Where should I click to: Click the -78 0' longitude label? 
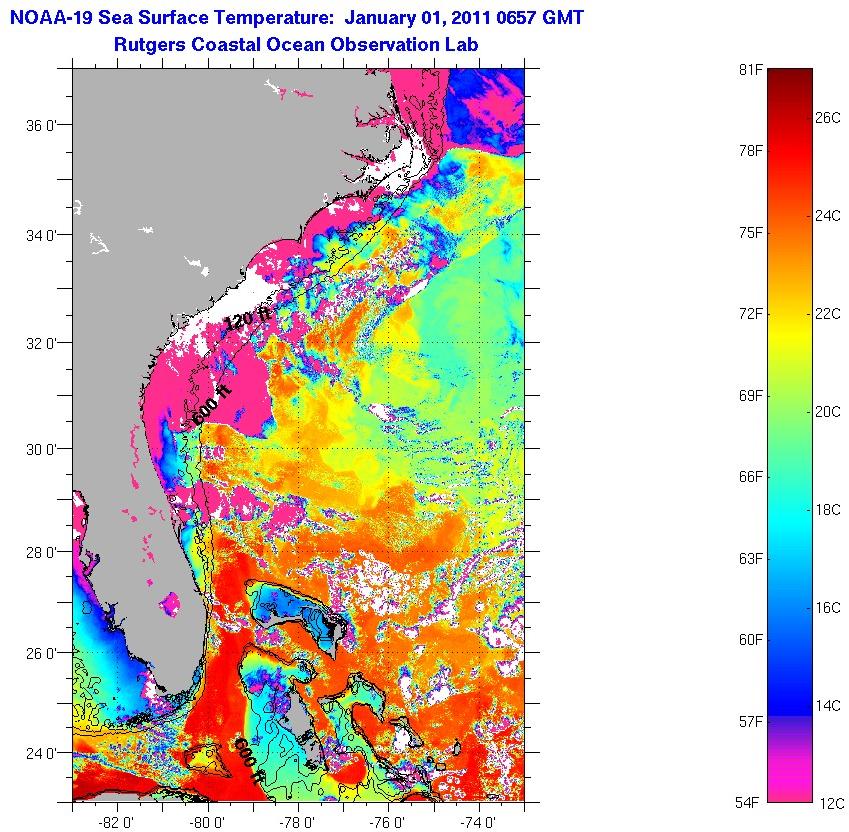click(297, 823)
